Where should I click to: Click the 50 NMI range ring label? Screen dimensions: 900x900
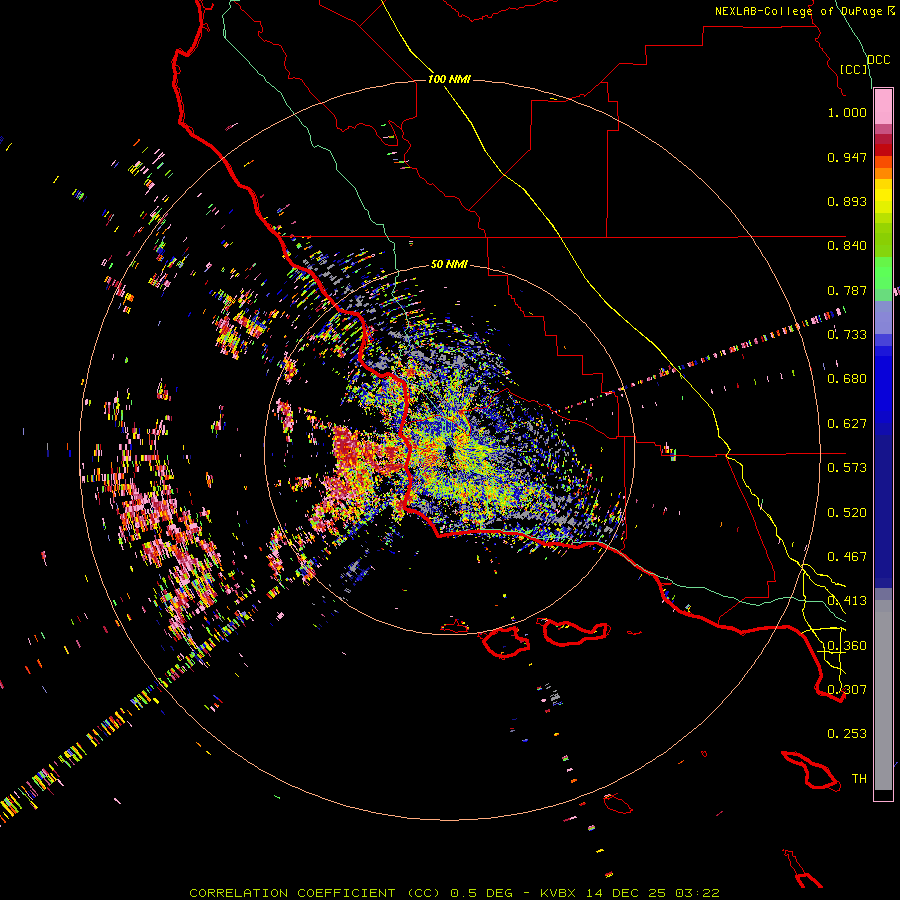click(449, 264)
